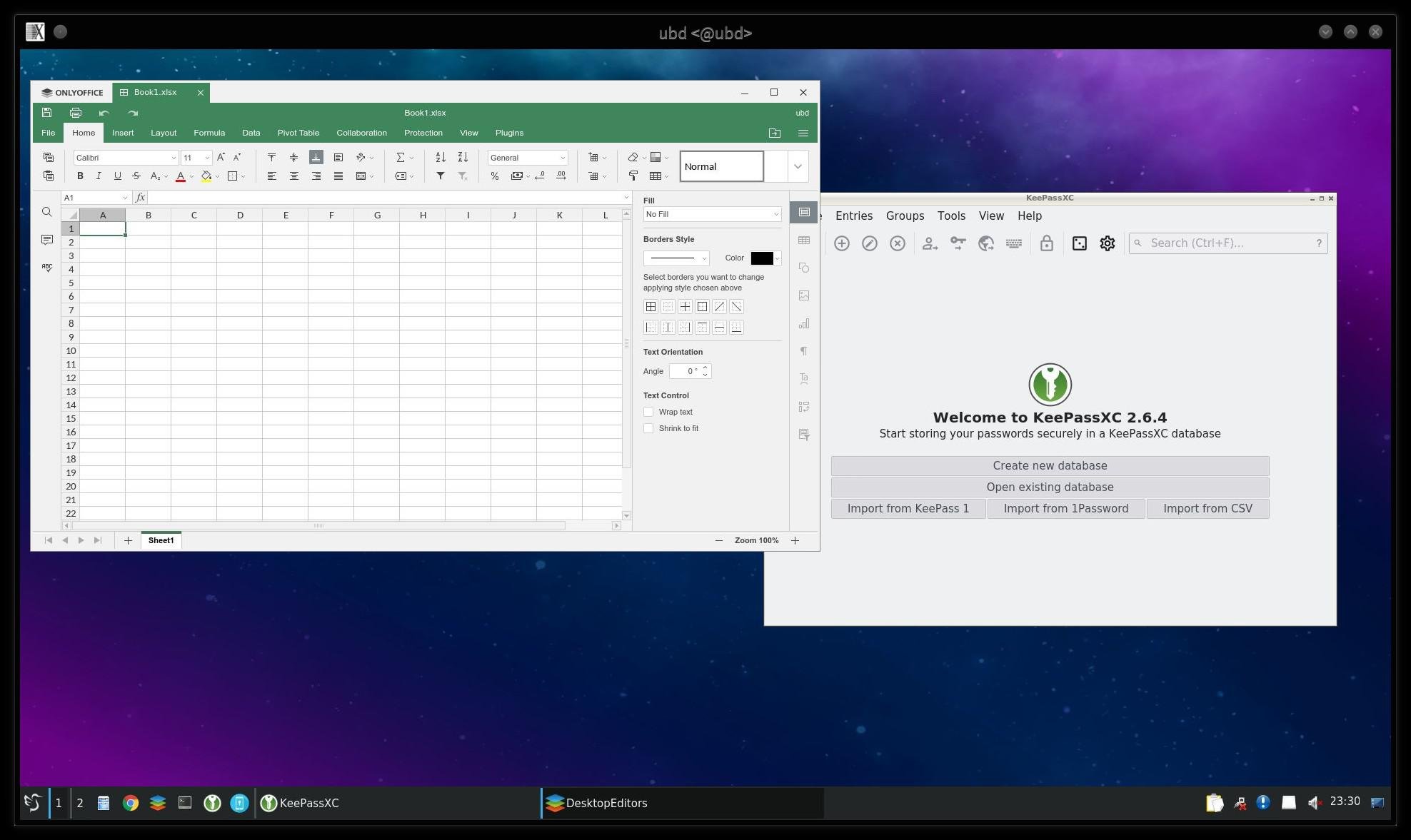The image size is (1411, 840).
Task: Click ONLYOFFICE print icon
Action: (76, 113)
